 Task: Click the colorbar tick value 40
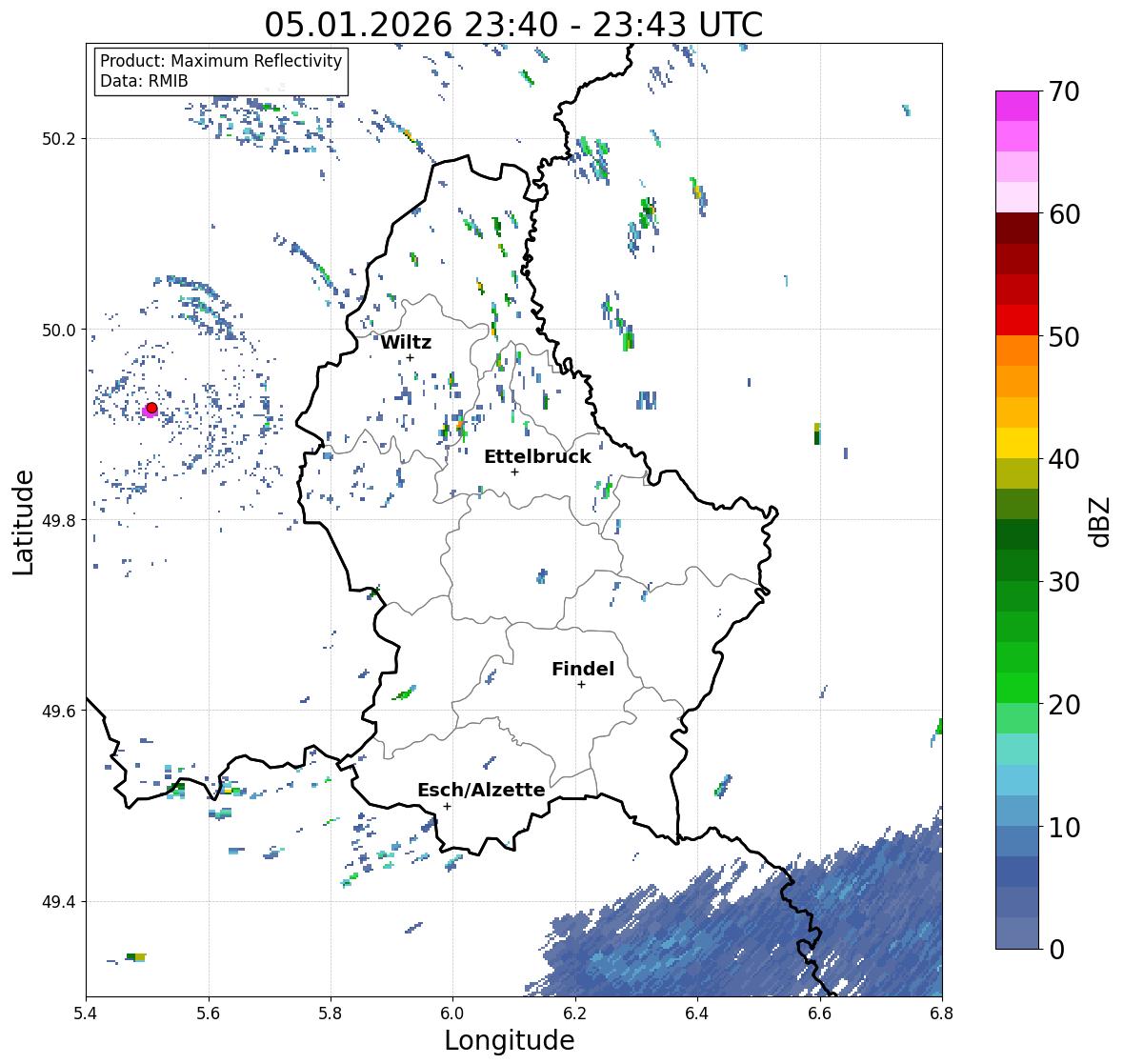(x=1064, y=459)
